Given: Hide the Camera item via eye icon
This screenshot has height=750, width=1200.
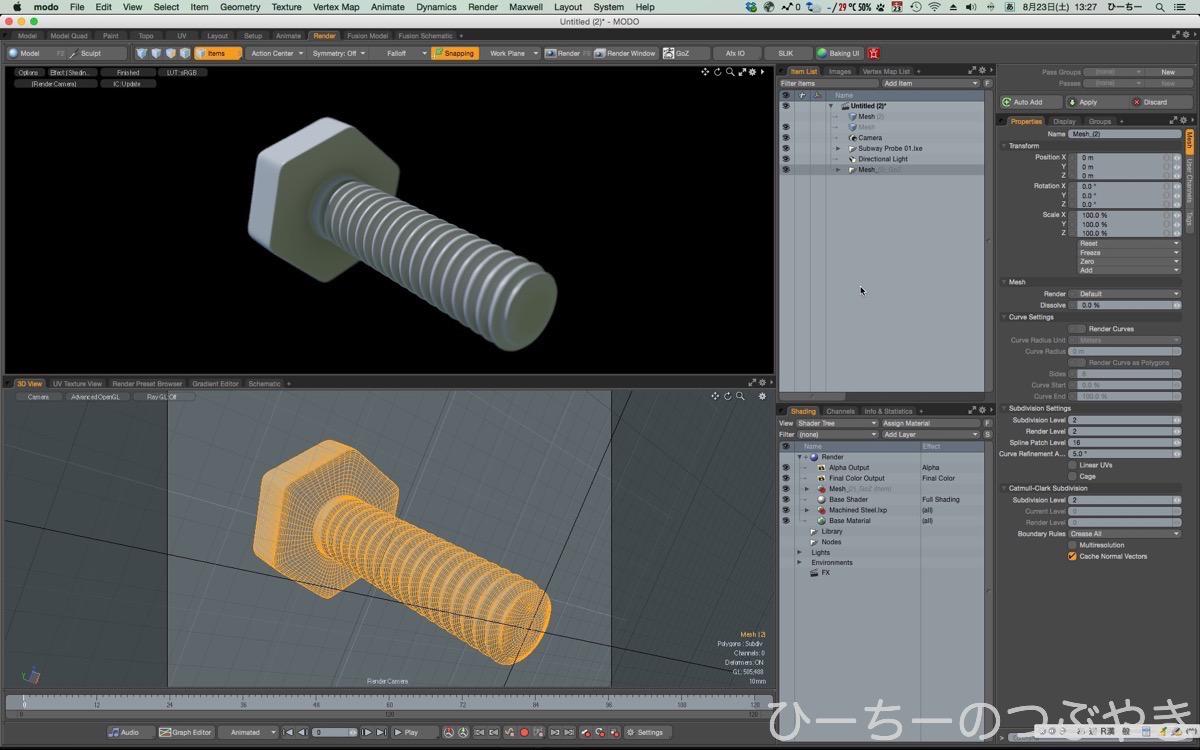Looking at the screenshot, I should pos(785,137).
